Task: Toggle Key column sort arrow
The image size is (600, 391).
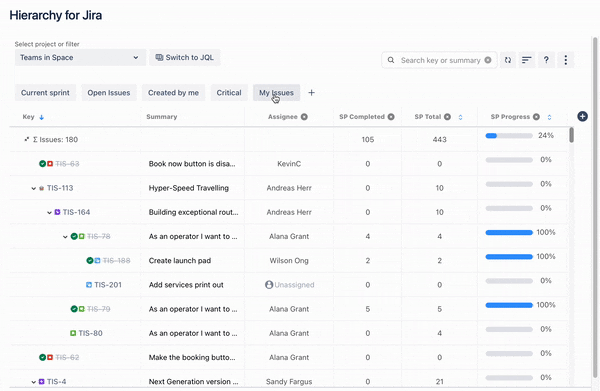Action: 41,117
